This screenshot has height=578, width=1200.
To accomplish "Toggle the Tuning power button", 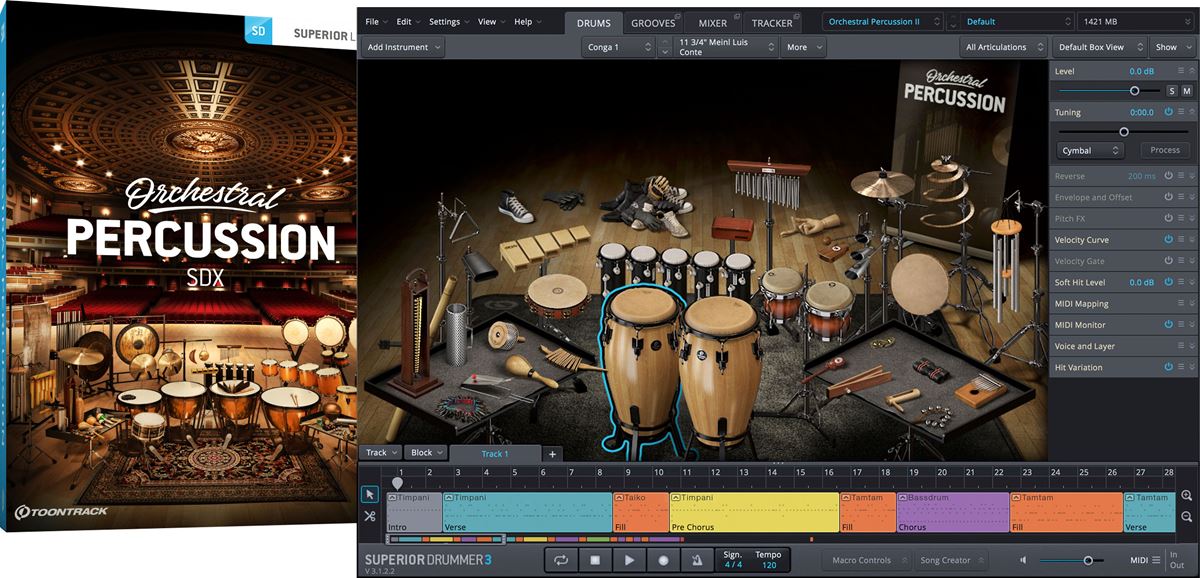I will click(1168, 112).
